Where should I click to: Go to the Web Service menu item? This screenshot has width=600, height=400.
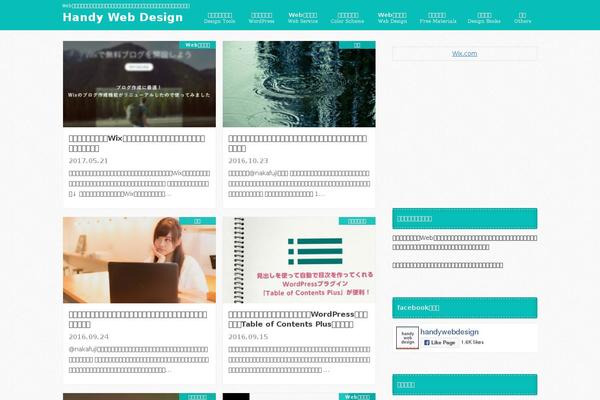click(303, 18)
